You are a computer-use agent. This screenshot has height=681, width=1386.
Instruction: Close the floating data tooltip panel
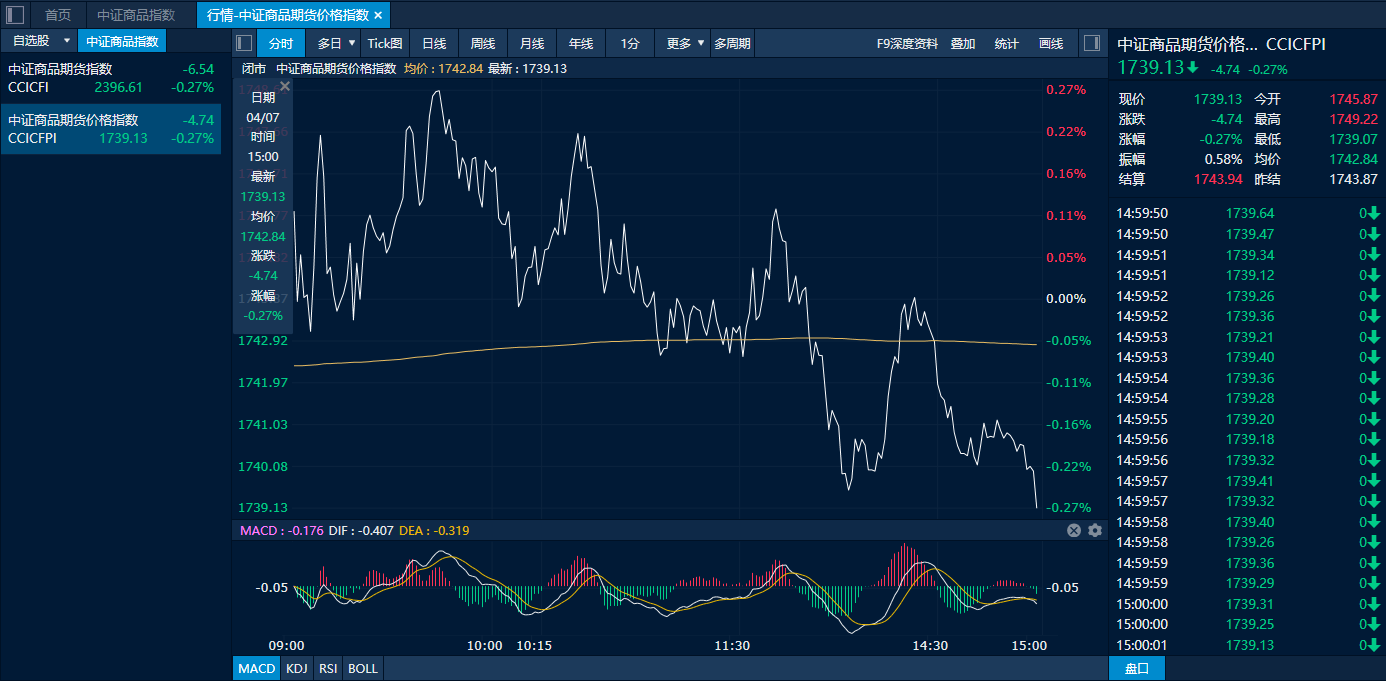coord(285,87)
